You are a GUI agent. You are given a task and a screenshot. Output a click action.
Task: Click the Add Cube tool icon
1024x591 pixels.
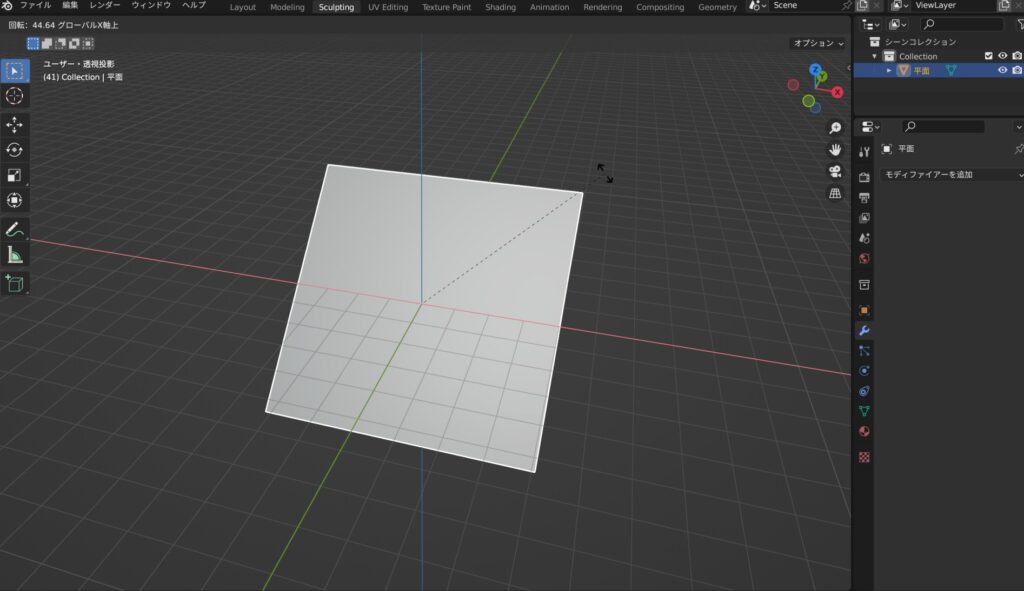(x=15, y=284)
